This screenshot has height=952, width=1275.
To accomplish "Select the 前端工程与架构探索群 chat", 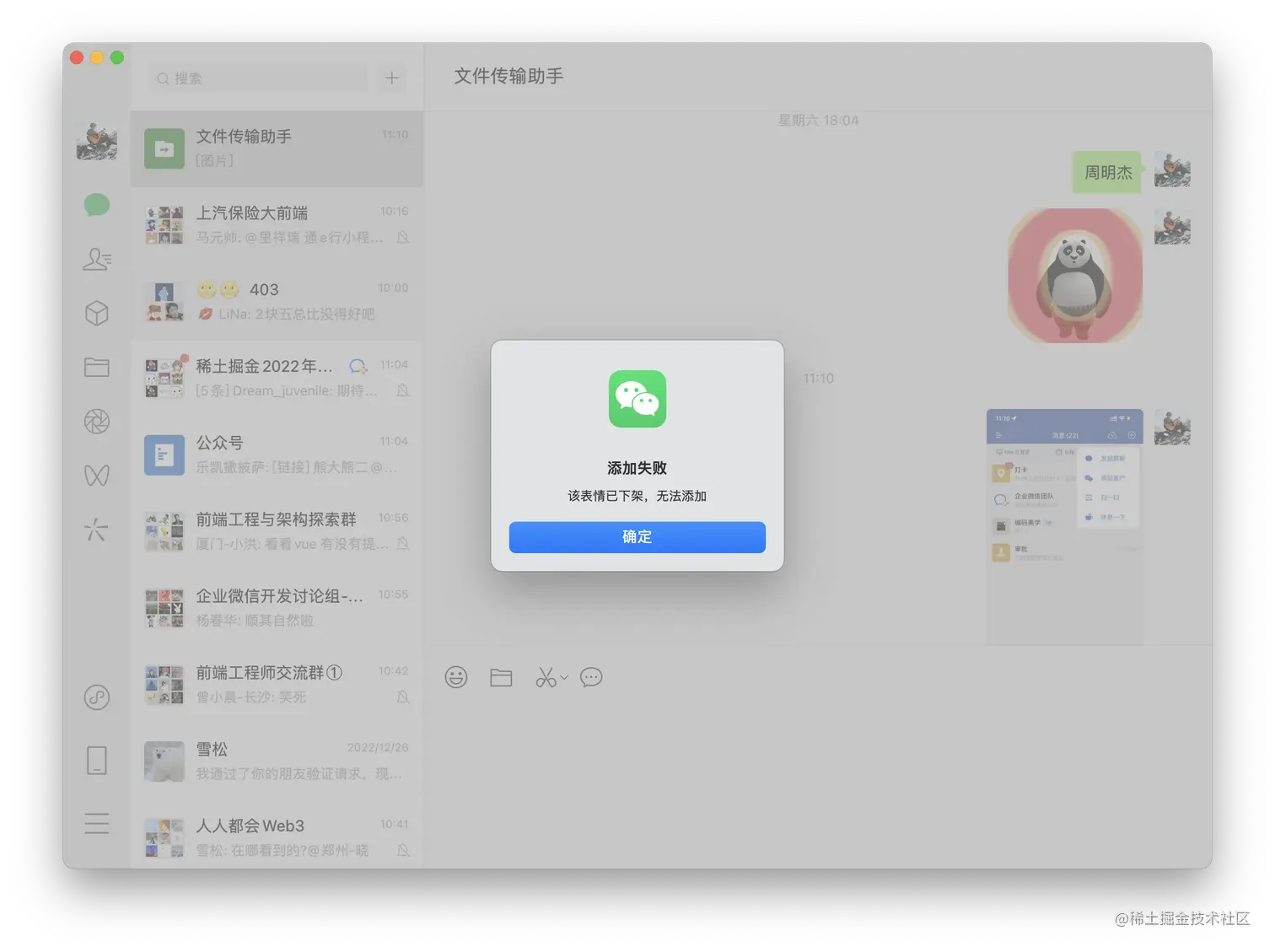I will (277, 532).
